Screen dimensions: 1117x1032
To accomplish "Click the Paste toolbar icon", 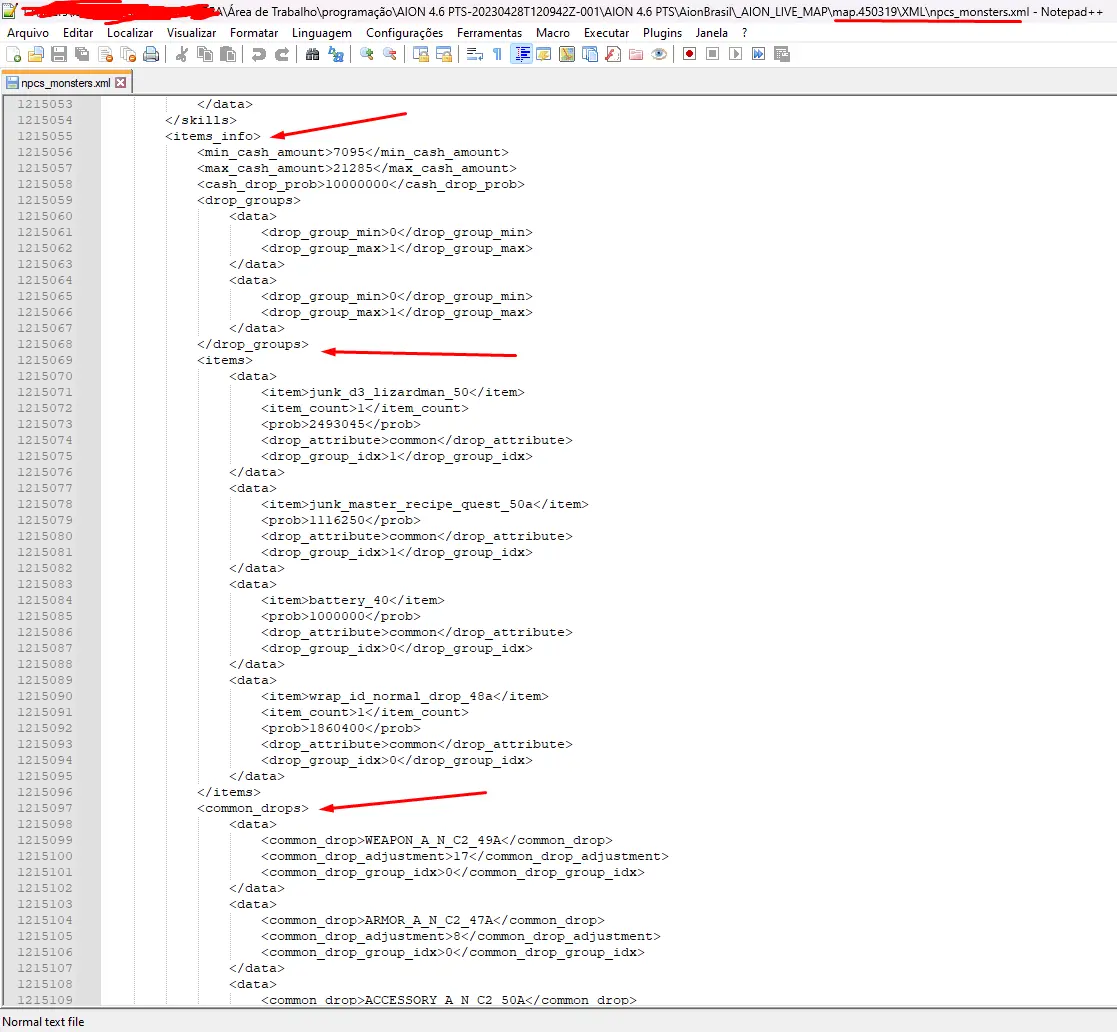I will [228, 55].
